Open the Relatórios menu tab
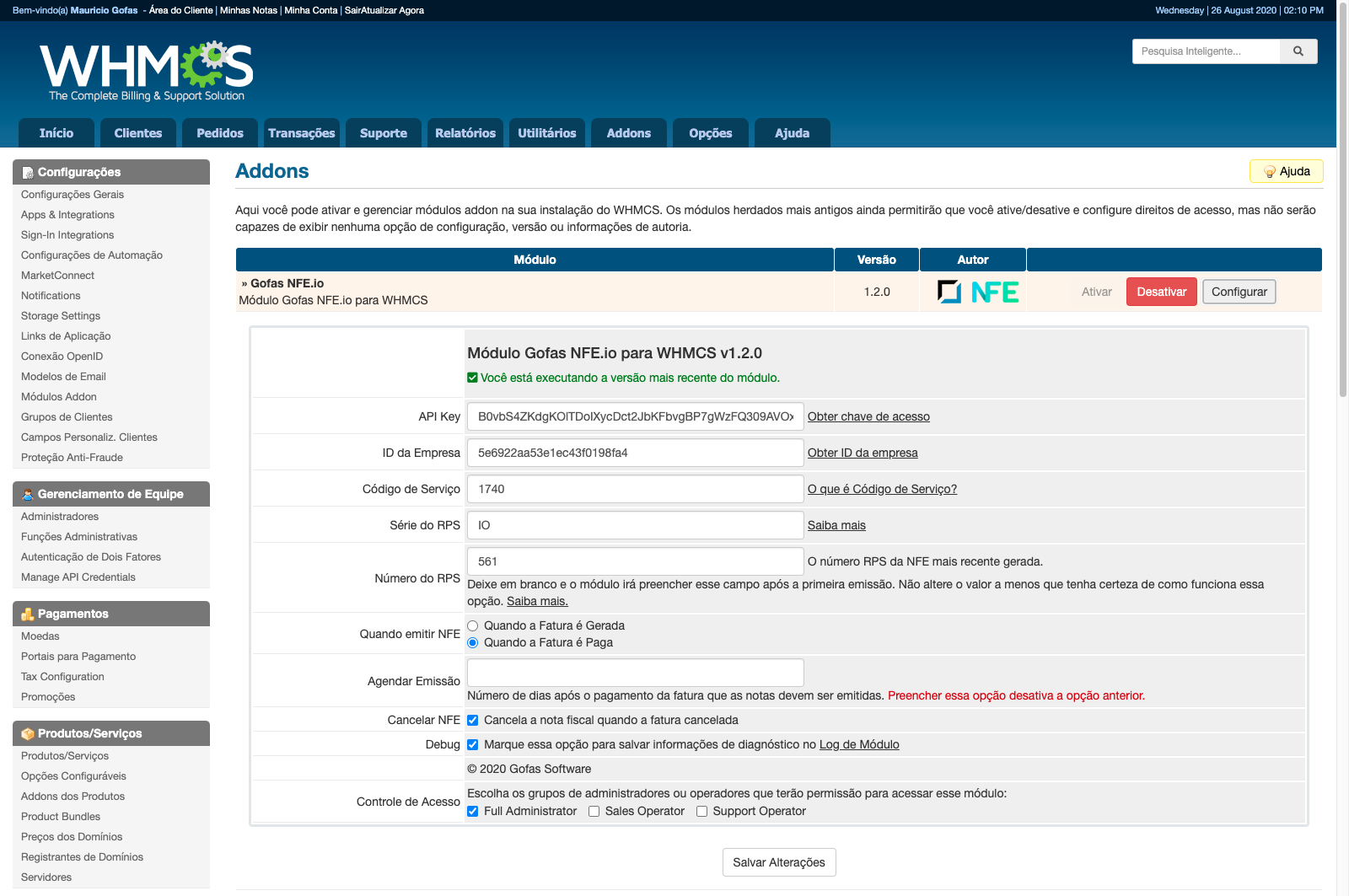1349x896 pixels. tap(465, 133)
